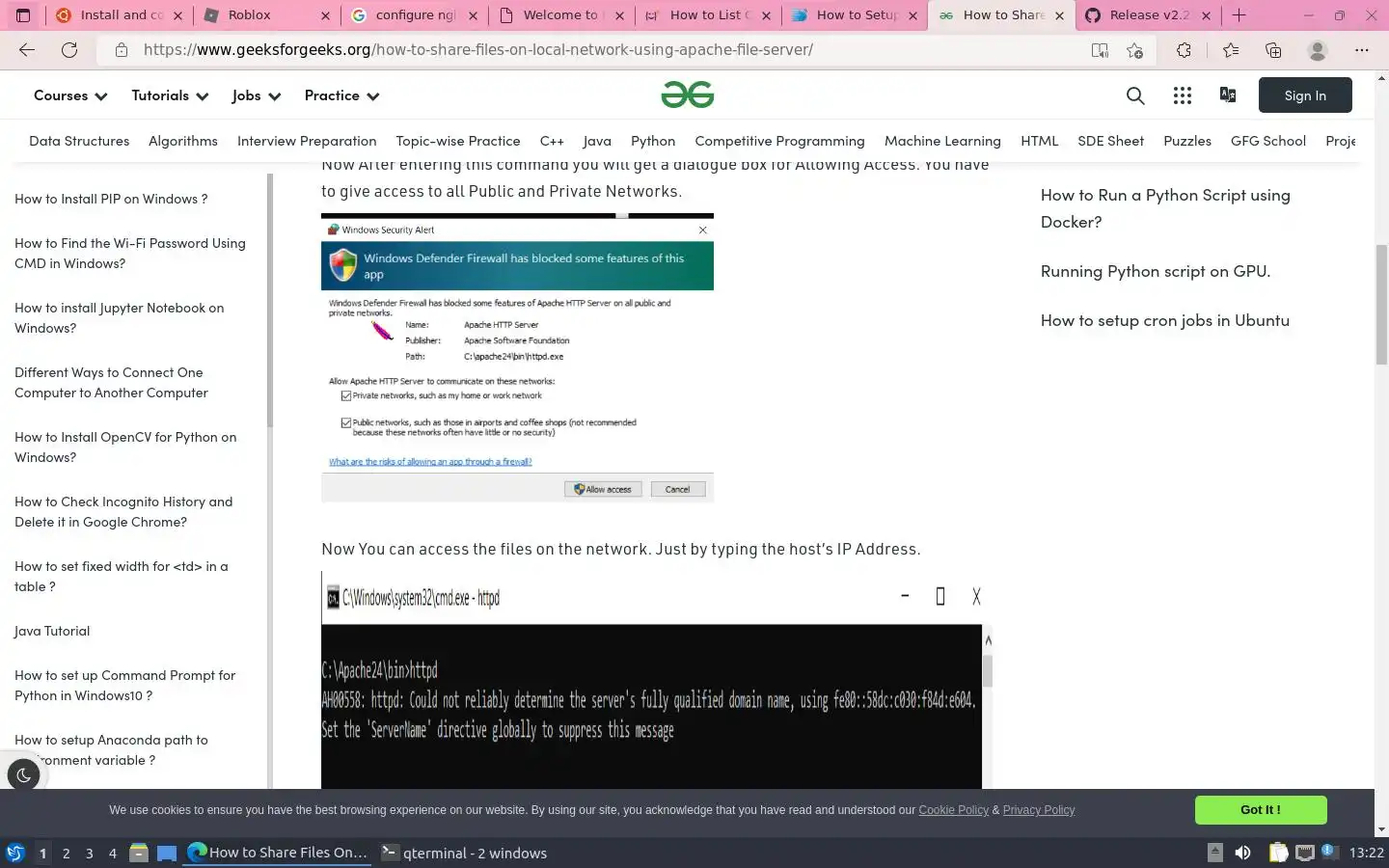This screenshot has width=1389, height=868.
Task: Expand the Practice dropdown
Action: pos(341,95)
